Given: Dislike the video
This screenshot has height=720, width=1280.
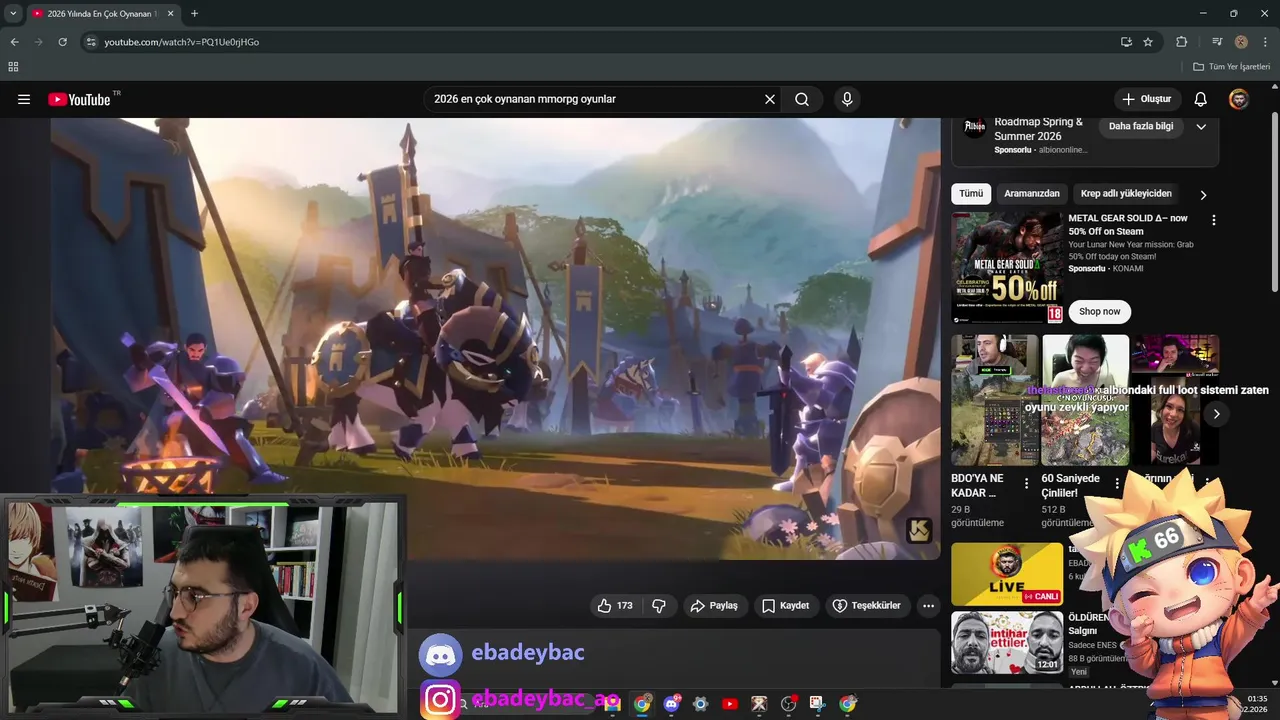Looking at the screenshot, I should pyautogui.click(x=659, y=606).
